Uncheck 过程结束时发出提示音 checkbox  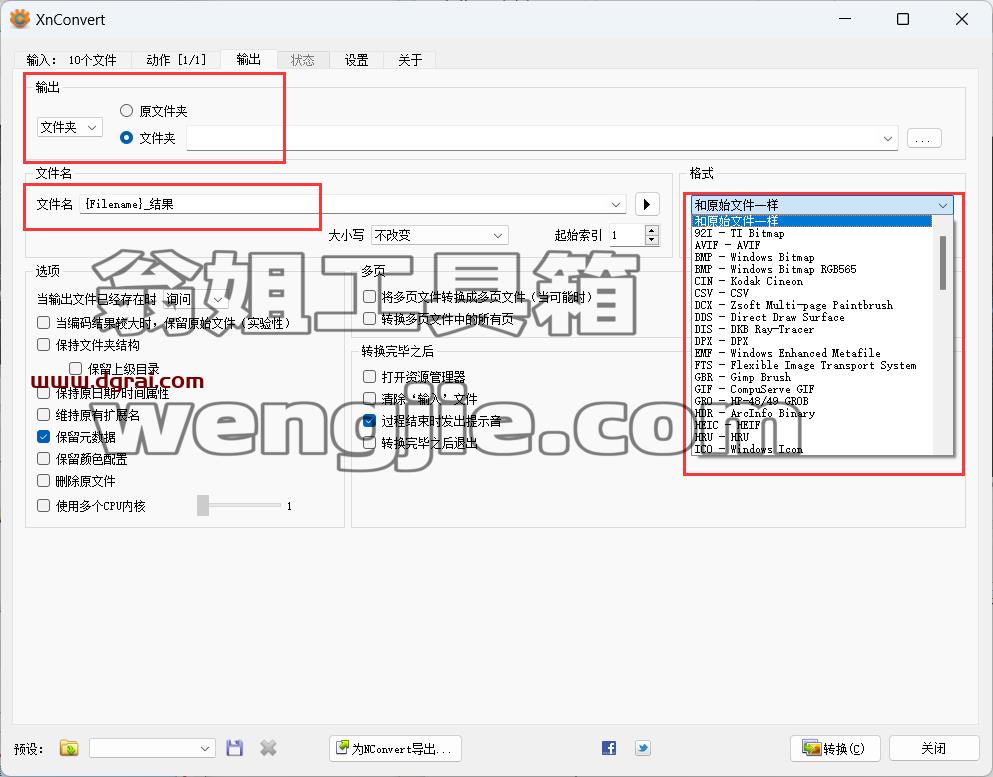369,420
